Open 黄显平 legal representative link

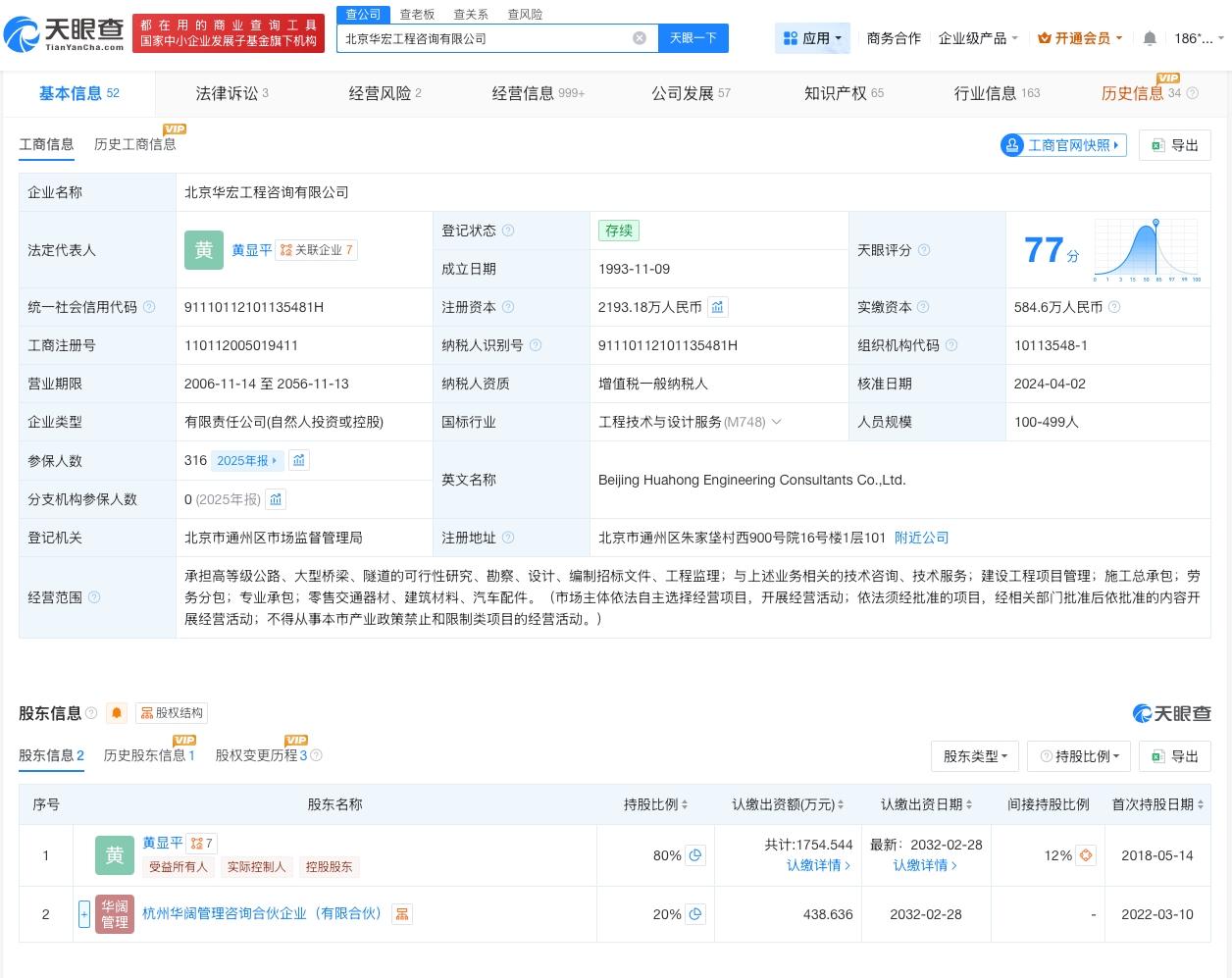(252, 250)
